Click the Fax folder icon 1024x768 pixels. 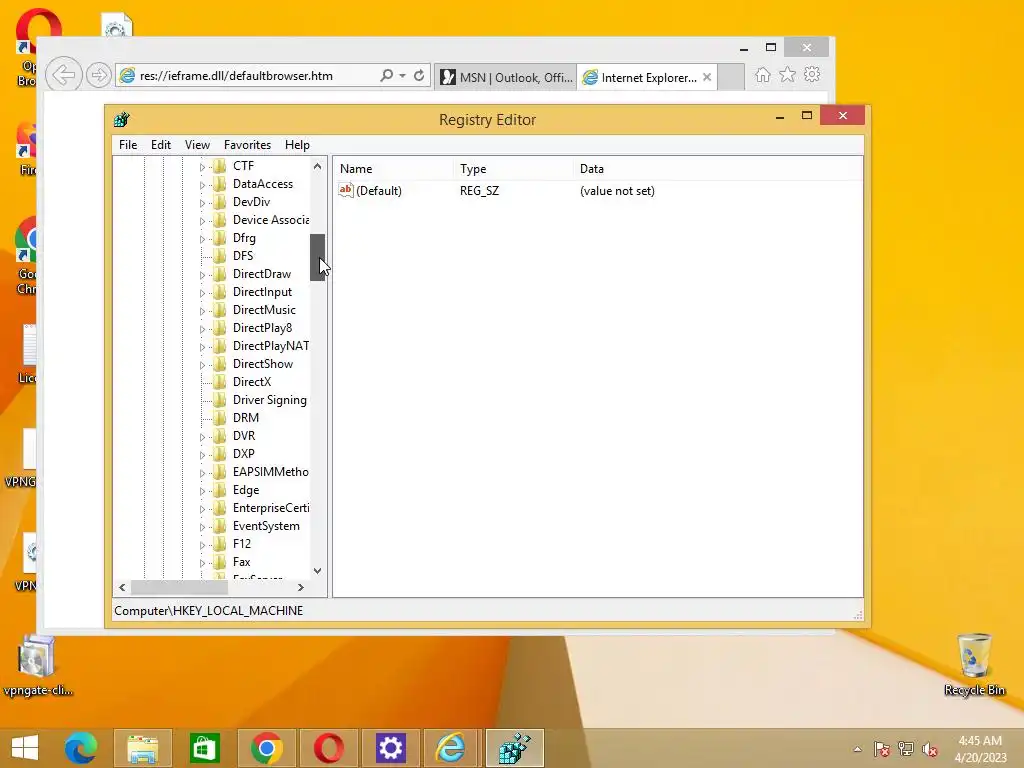coord(220,562)
